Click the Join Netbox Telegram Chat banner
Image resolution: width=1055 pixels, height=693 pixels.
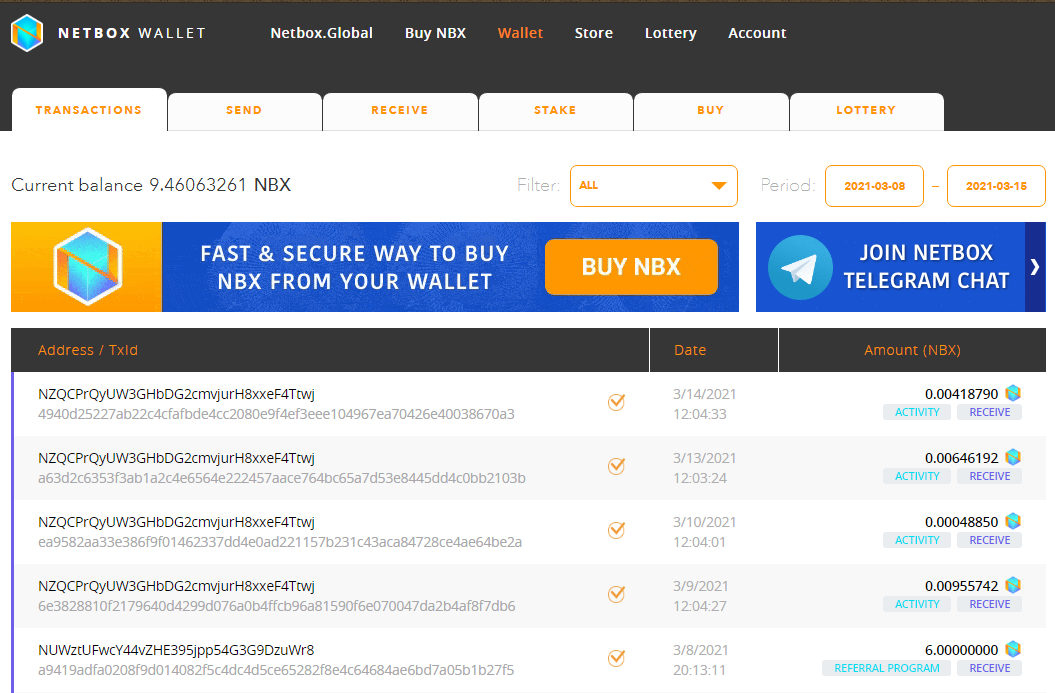pyautogui.click(x=900, y=267)
